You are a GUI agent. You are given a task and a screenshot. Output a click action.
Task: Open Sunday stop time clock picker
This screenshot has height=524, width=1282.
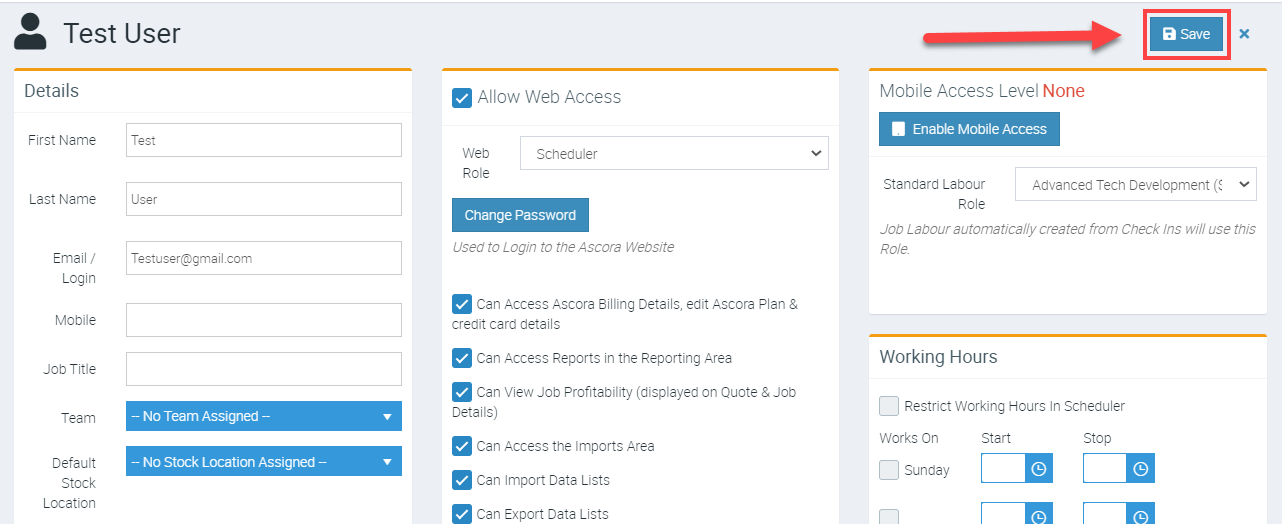(1140, 469)
